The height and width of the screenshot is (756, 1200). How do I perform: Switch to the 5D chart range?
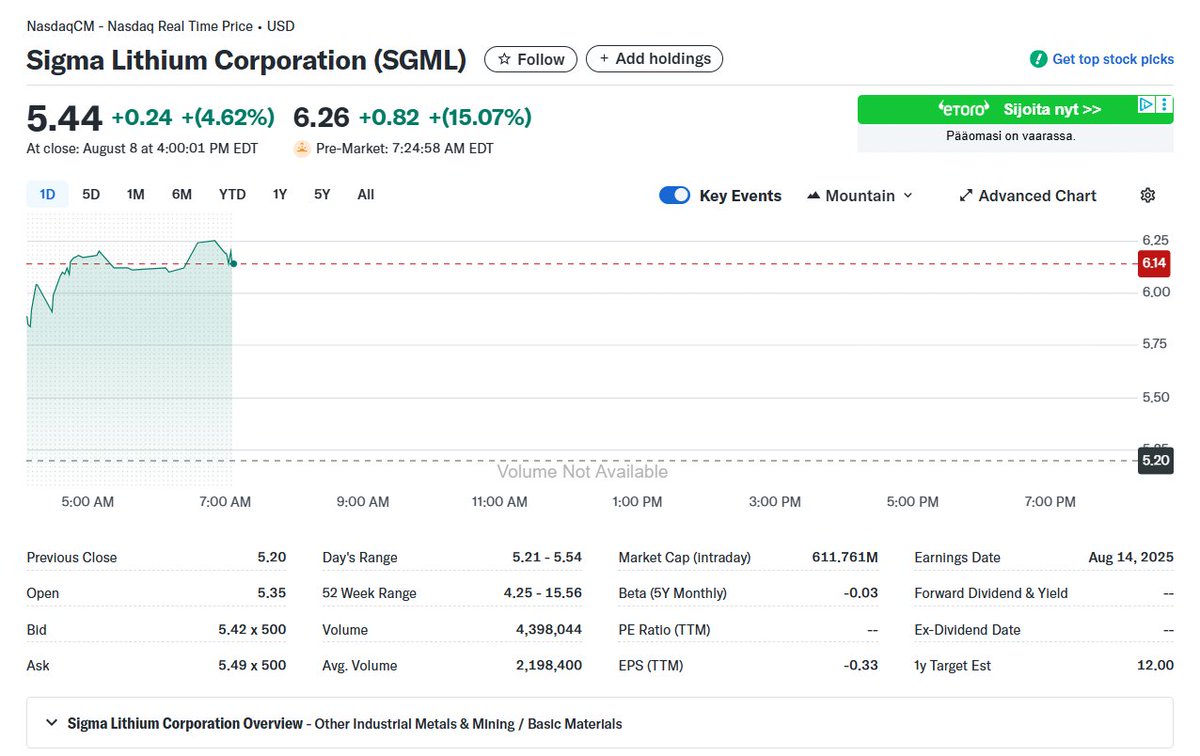tap(90, 194)
